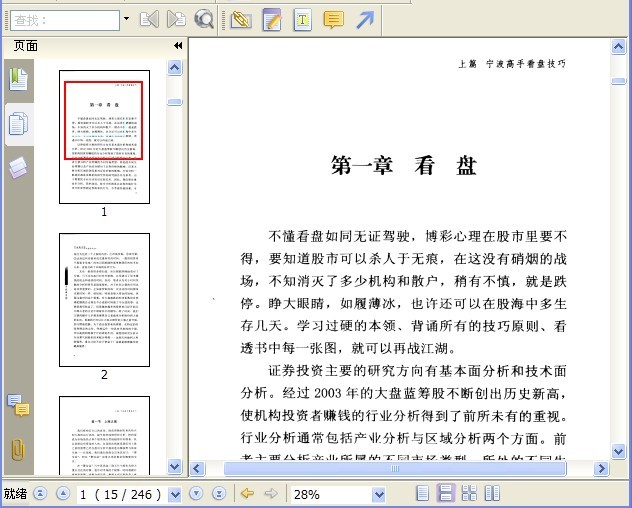The height and width of the screenshot is (508, 632).
Task: Select page 2 thumbnail
Action: click(x=104, y=300)
